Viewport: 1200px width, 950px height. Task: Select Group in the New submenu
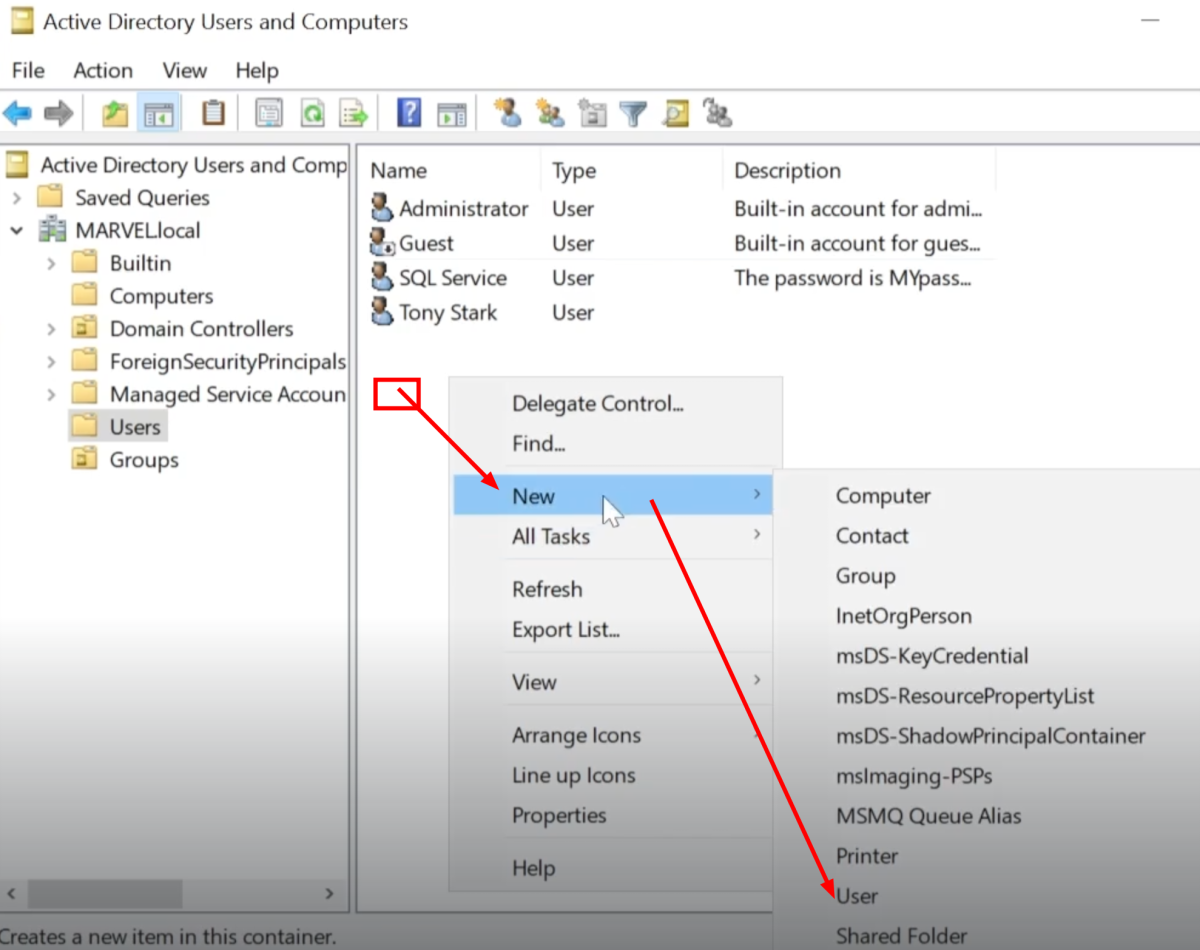pyautogui.click(x=865, y=576)
